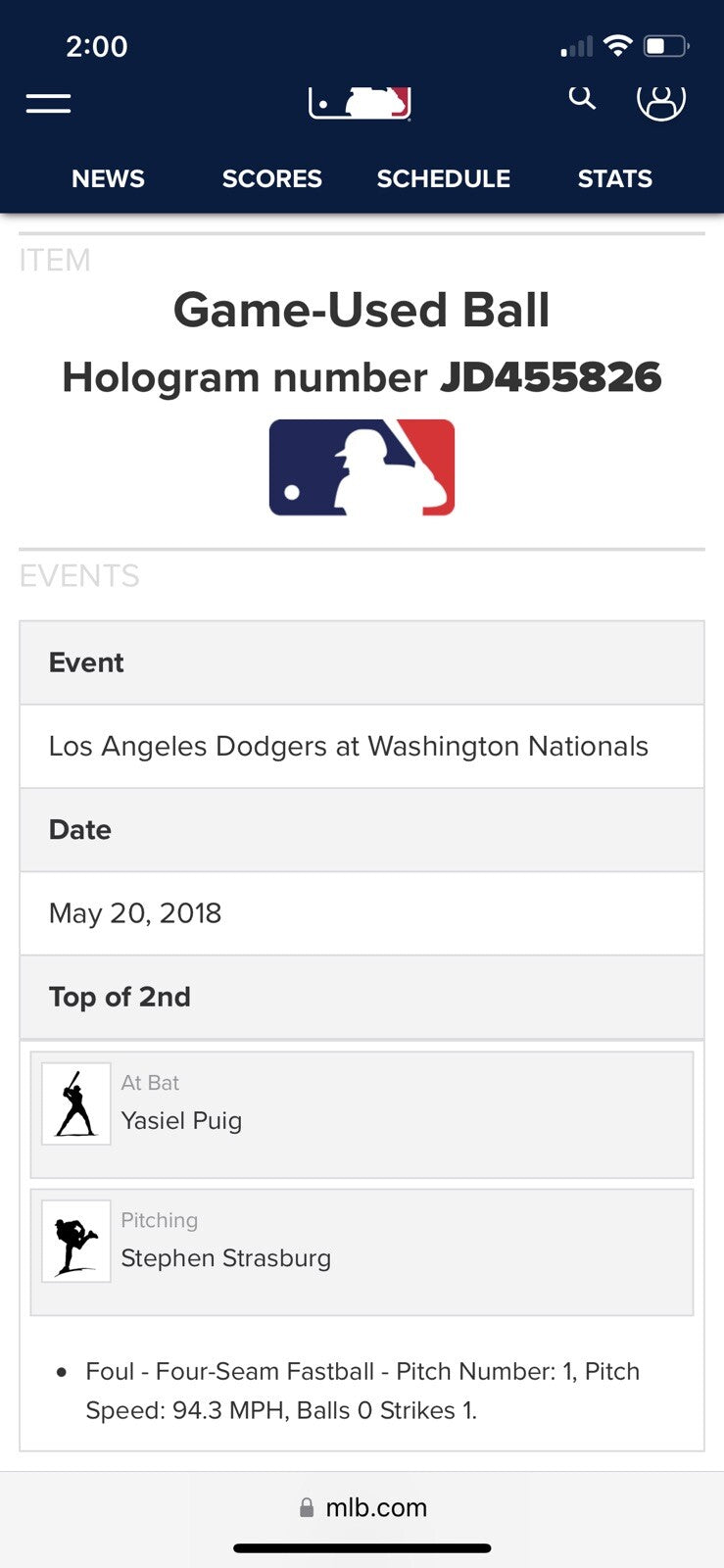Open the hamburger menu icon
This screenshot has width=724, height=1568.
[x=48, y=103]
